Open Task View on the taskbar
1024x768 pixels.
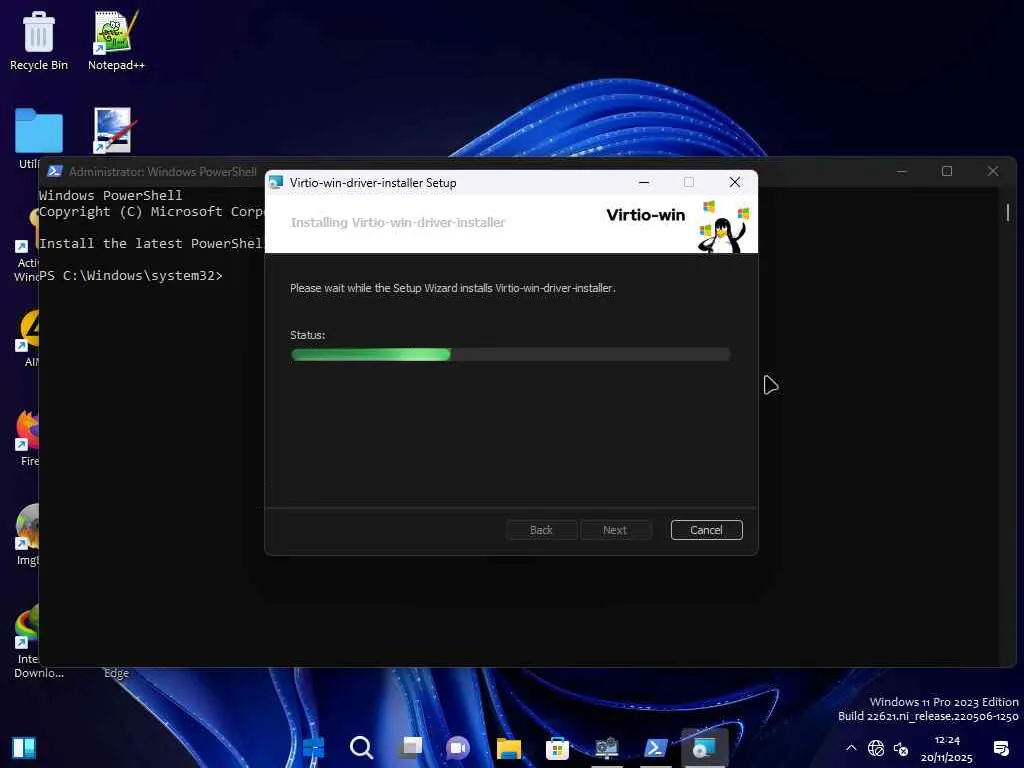411,747
